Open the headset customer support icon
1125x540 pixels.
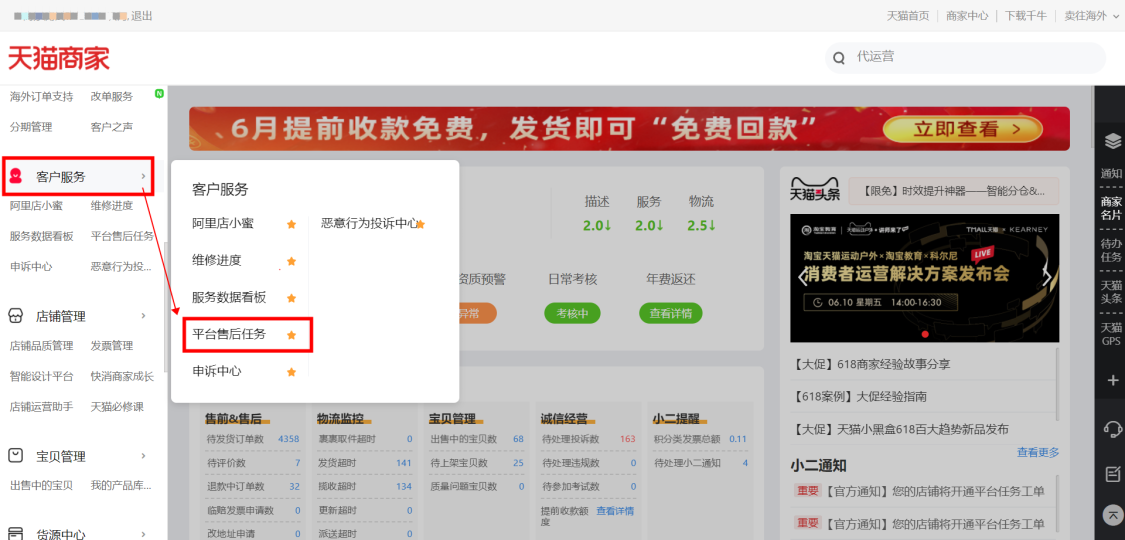(1112, 429)
